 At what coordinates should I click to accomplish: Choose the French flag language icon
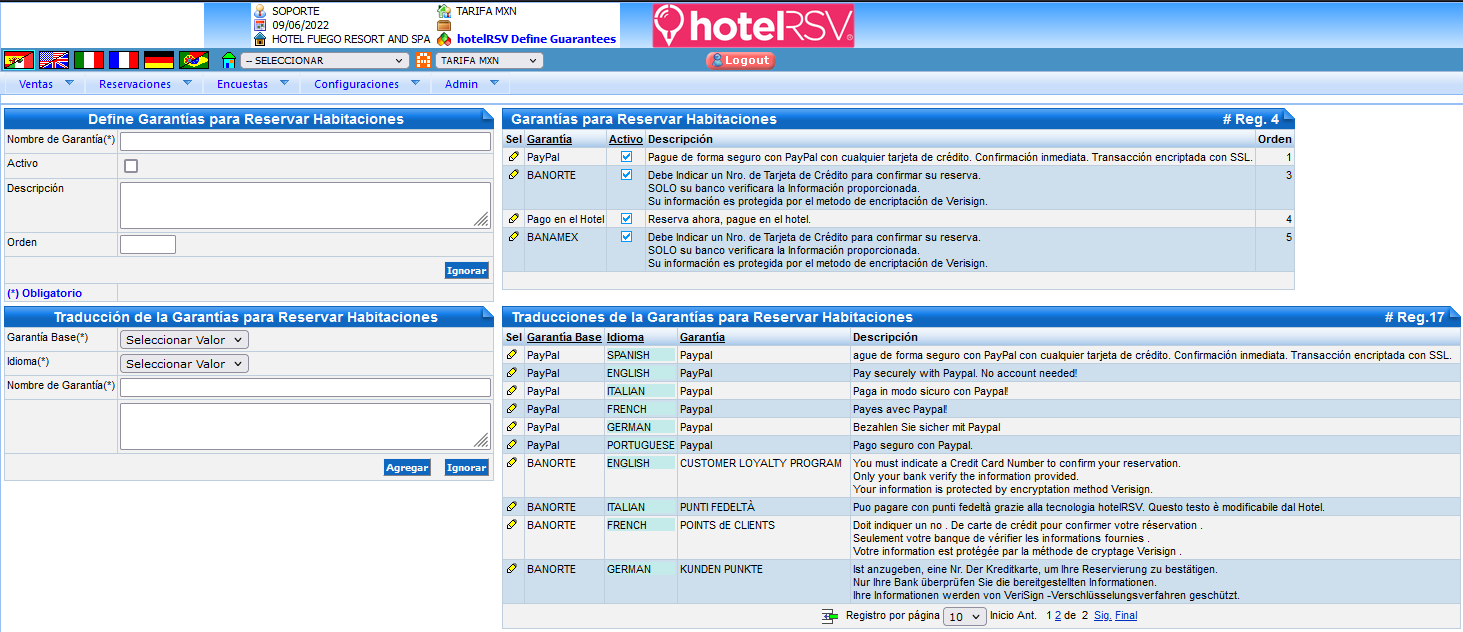[x=124, y=60]
